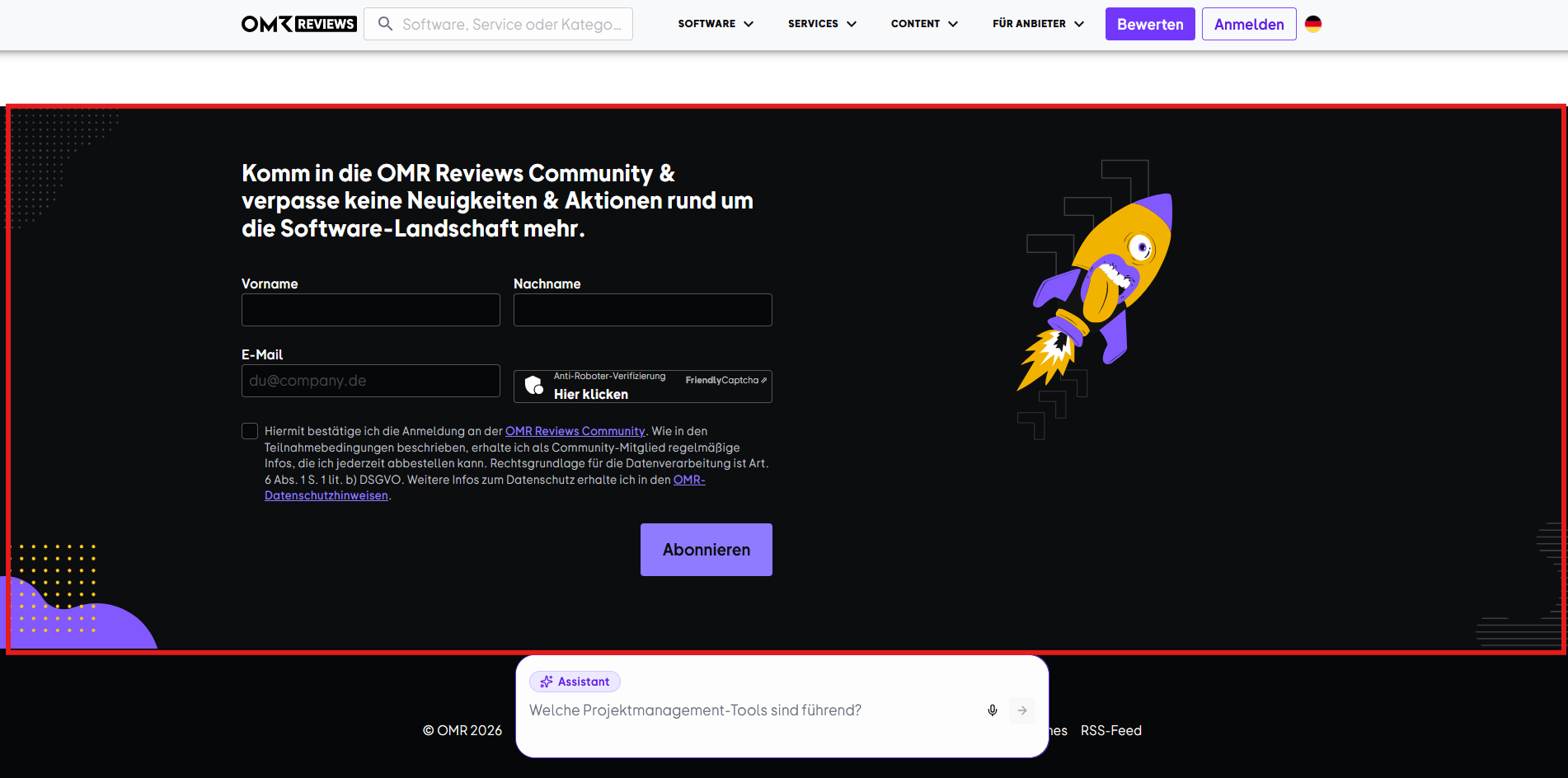
Task: Expand the Services menu
Action: pos(822,24)
